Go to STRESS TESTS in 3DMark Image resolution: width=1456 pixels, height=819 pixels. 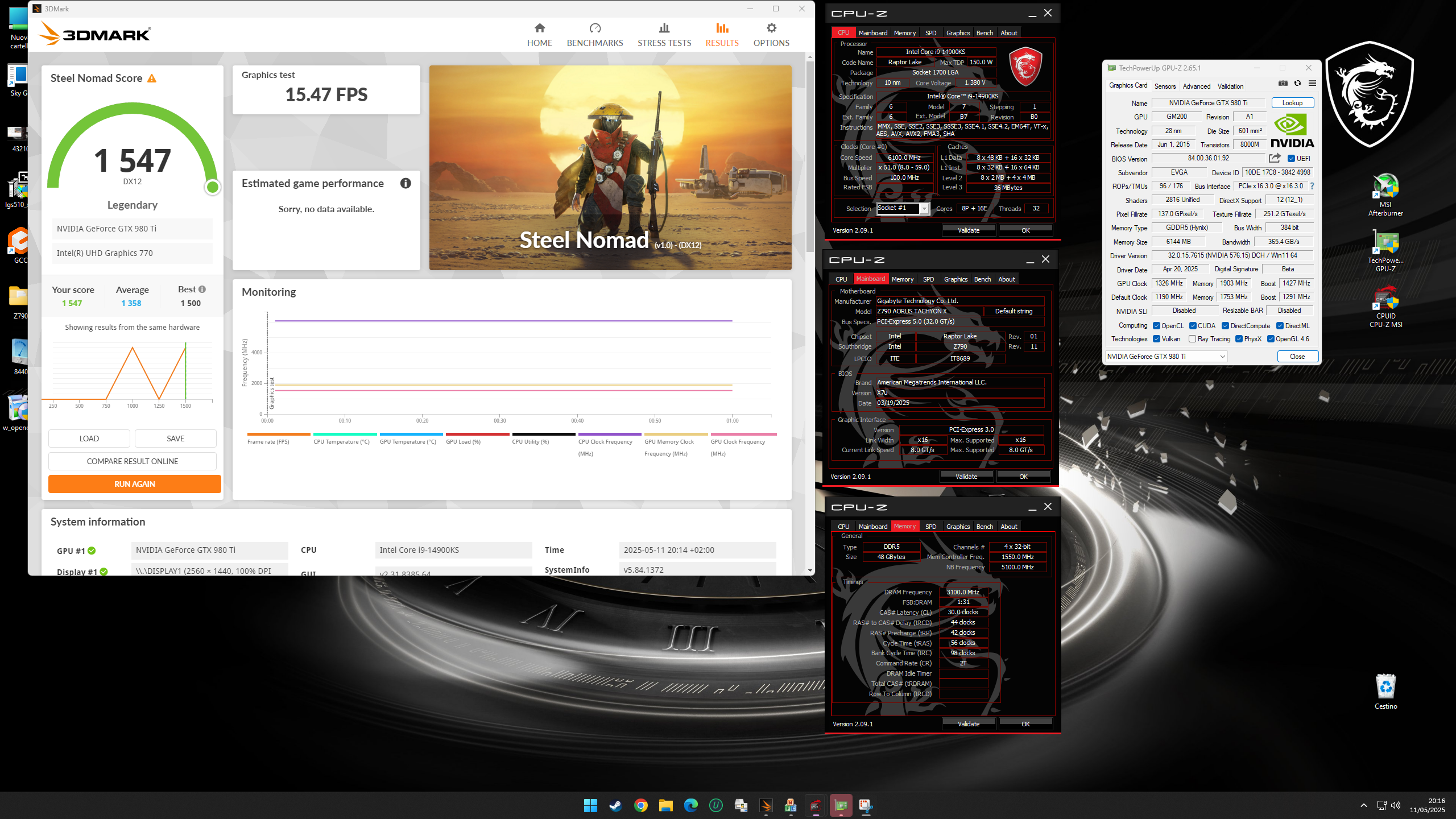coord(664,35)
